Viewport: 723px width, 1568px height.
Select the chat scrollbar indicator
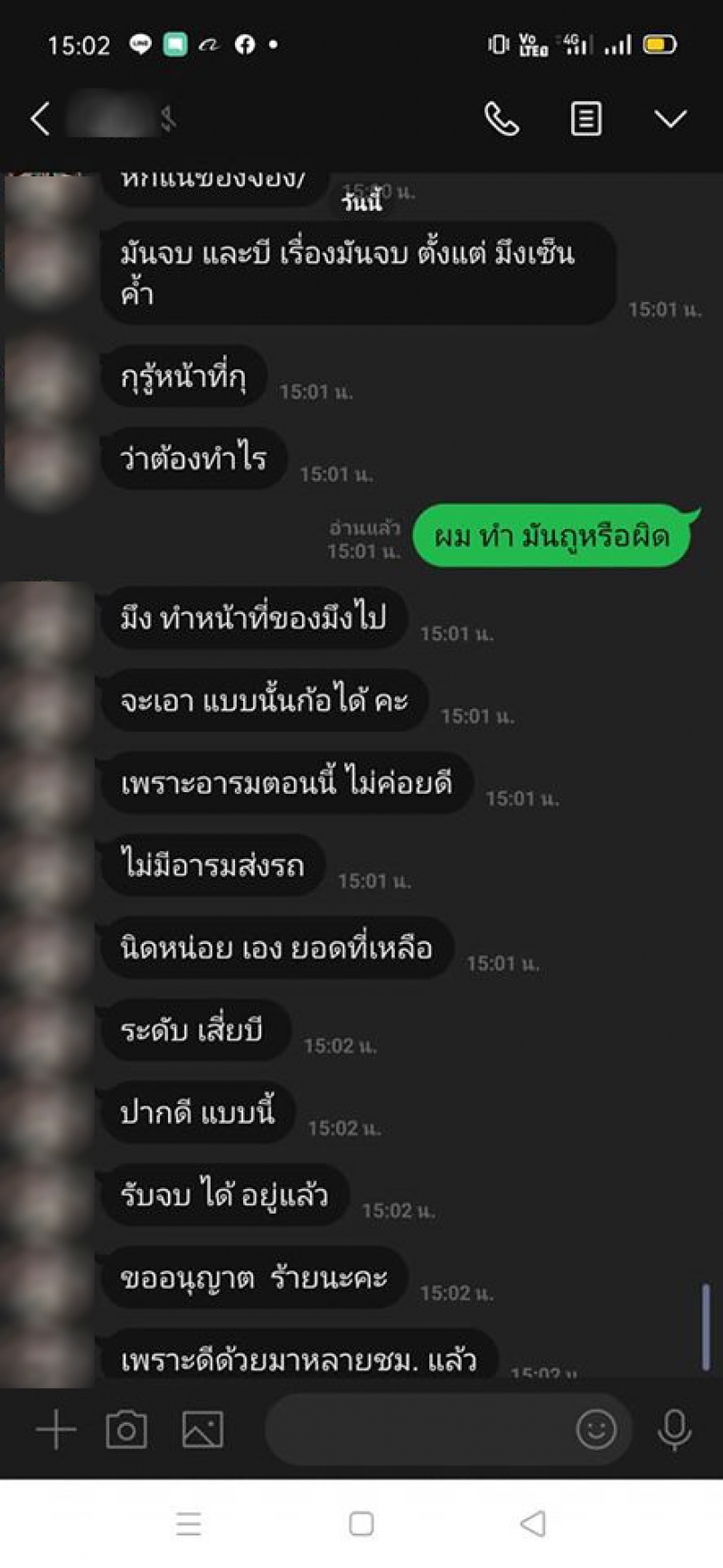(706, 1327)
